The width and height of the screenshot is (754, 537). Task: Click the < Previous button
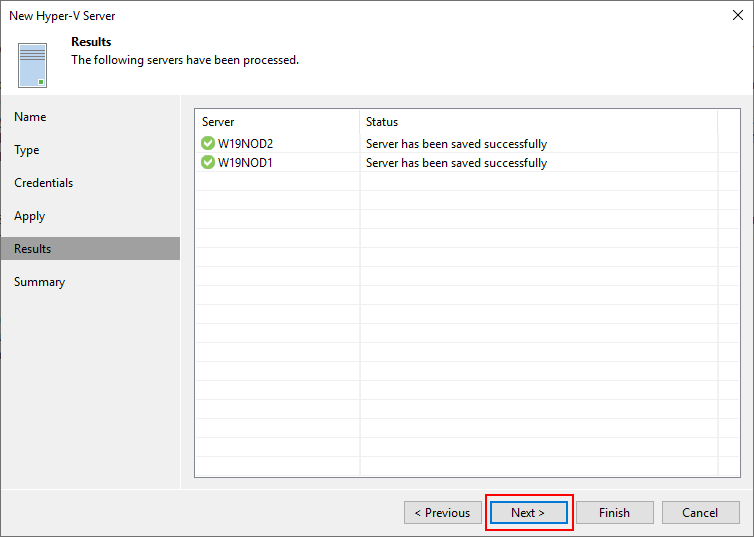[442, 512]
